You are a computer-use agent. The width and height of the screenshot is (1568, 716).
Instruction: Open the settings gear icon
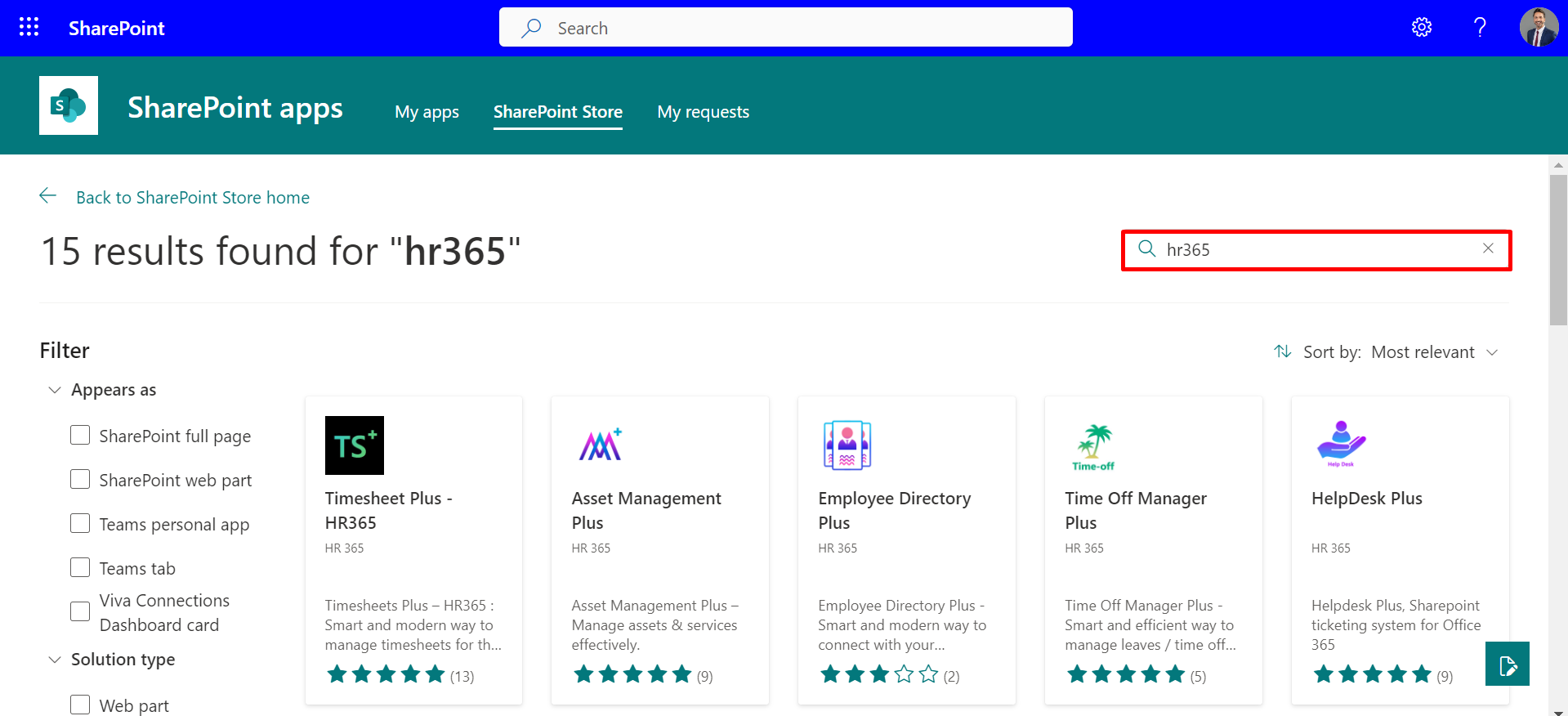[1422, 28]
